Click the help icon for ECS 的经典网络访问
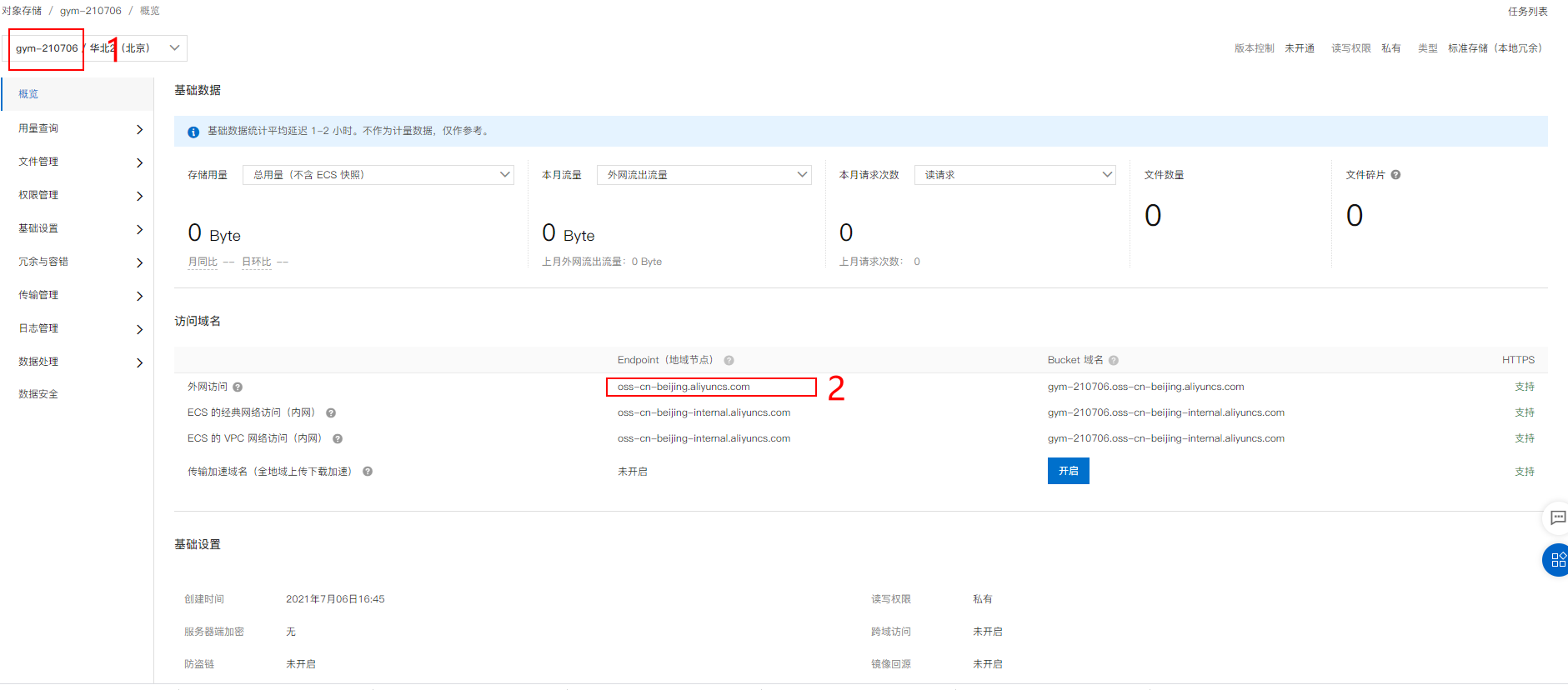This screenshot has height=690, width=1568. click(331, 413)
